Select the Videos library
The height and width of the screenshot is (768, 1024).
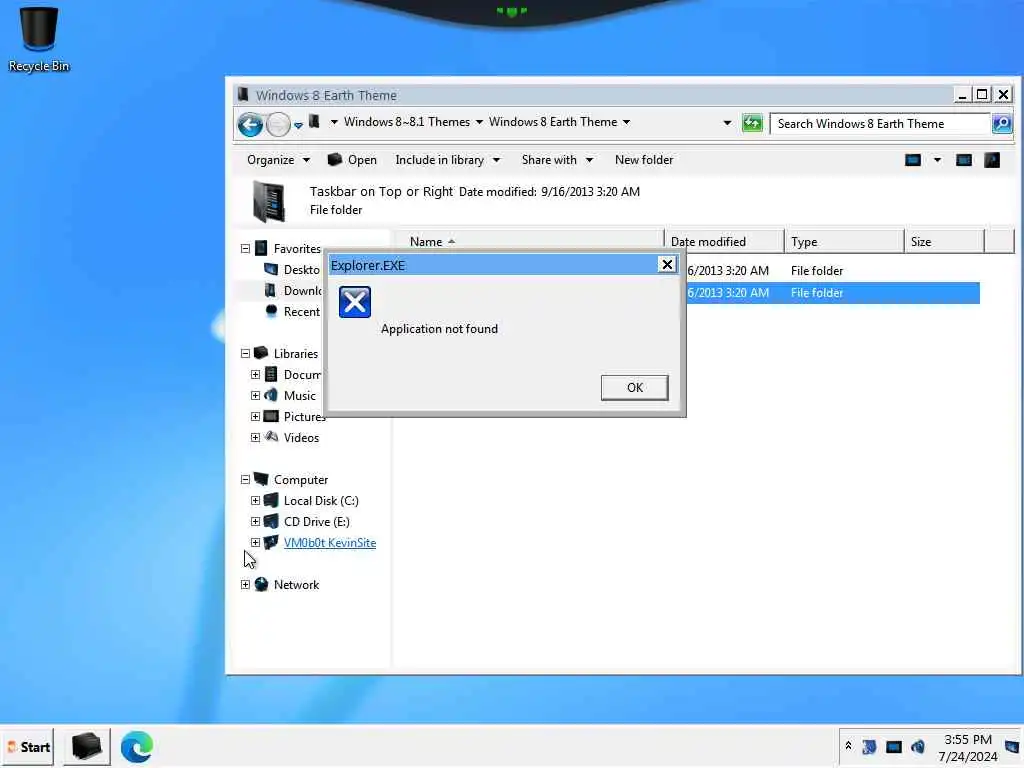click(x=301, y=438)
